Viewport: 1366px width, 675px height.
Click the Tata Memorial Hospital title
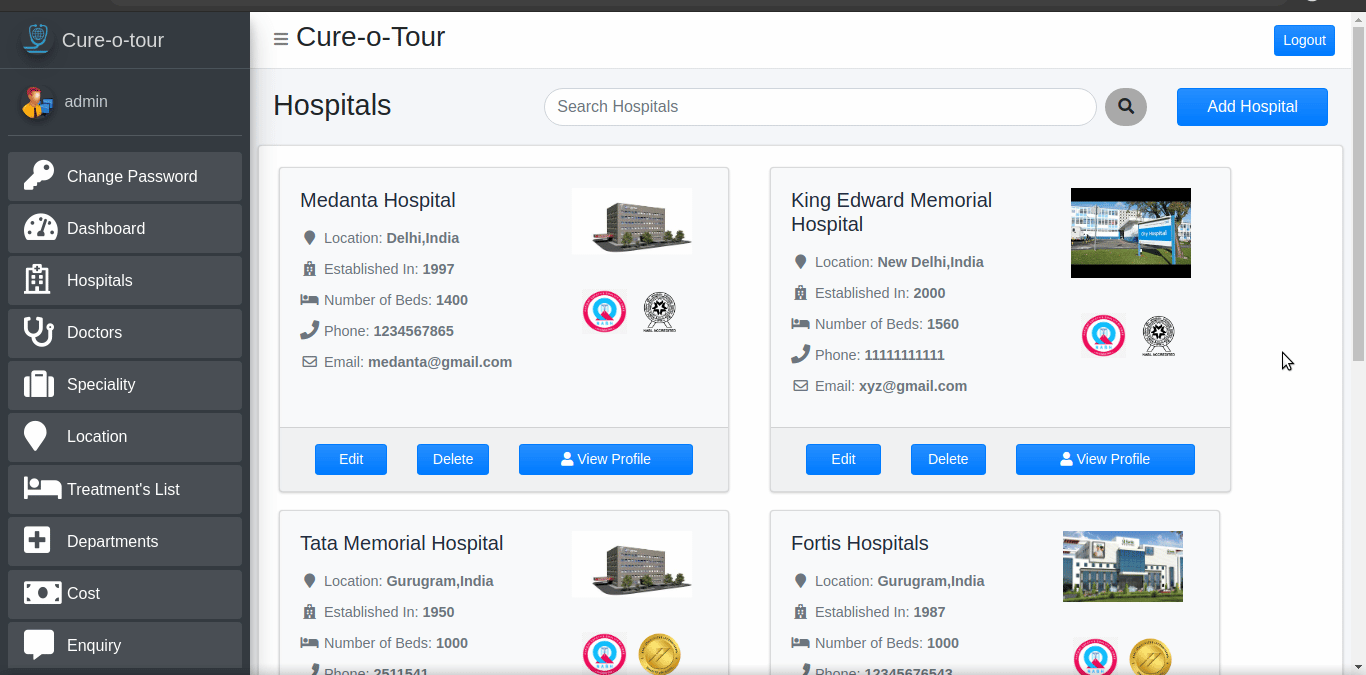[401, 543]
